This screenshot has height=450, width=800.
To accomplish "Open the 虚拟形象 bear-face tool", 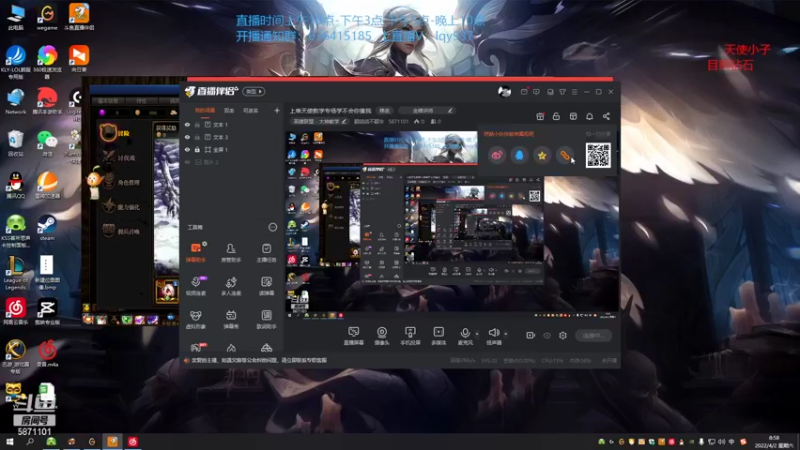I will [x=196, y=319].
